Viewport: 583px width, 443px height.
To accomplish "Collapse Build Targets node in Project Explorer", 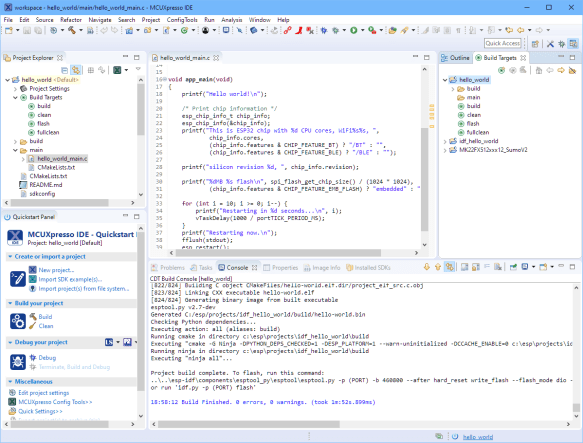I will [x=15, y=97].
